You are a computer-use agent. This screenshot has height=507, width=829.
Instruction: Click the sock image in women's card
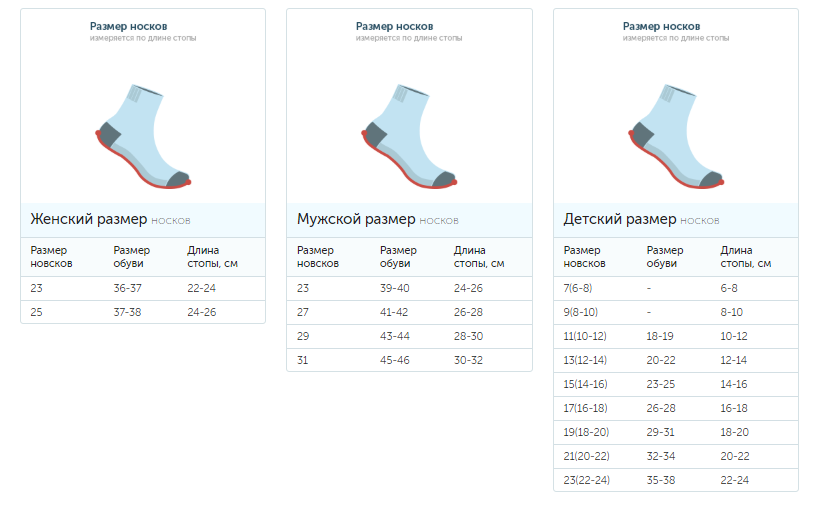(x=143, y=136)
